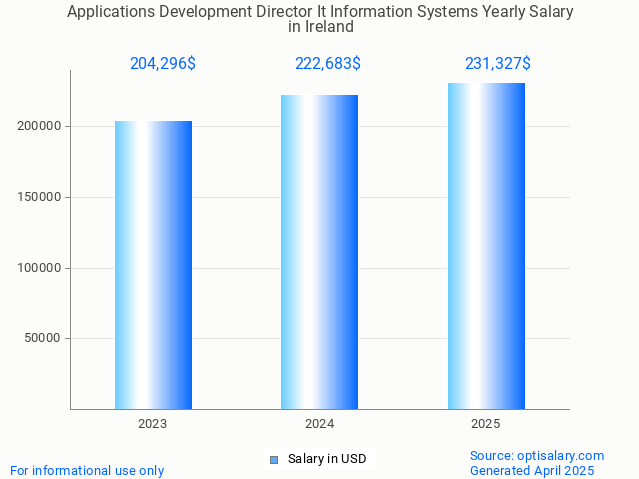Click the 204,296$ value label
Viewport: 639px width, 479px height.
coord(163,63)
